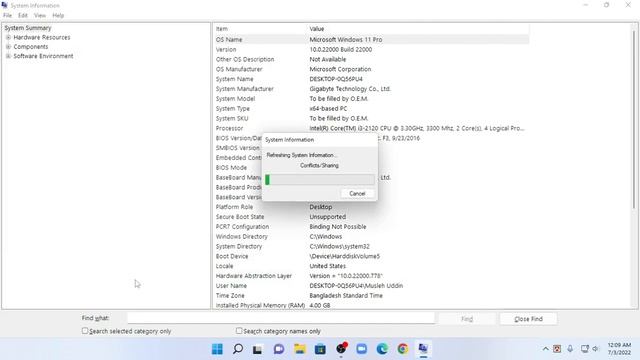
Task: Open File Explorer from the taskbar
Action: pos(300,349)
